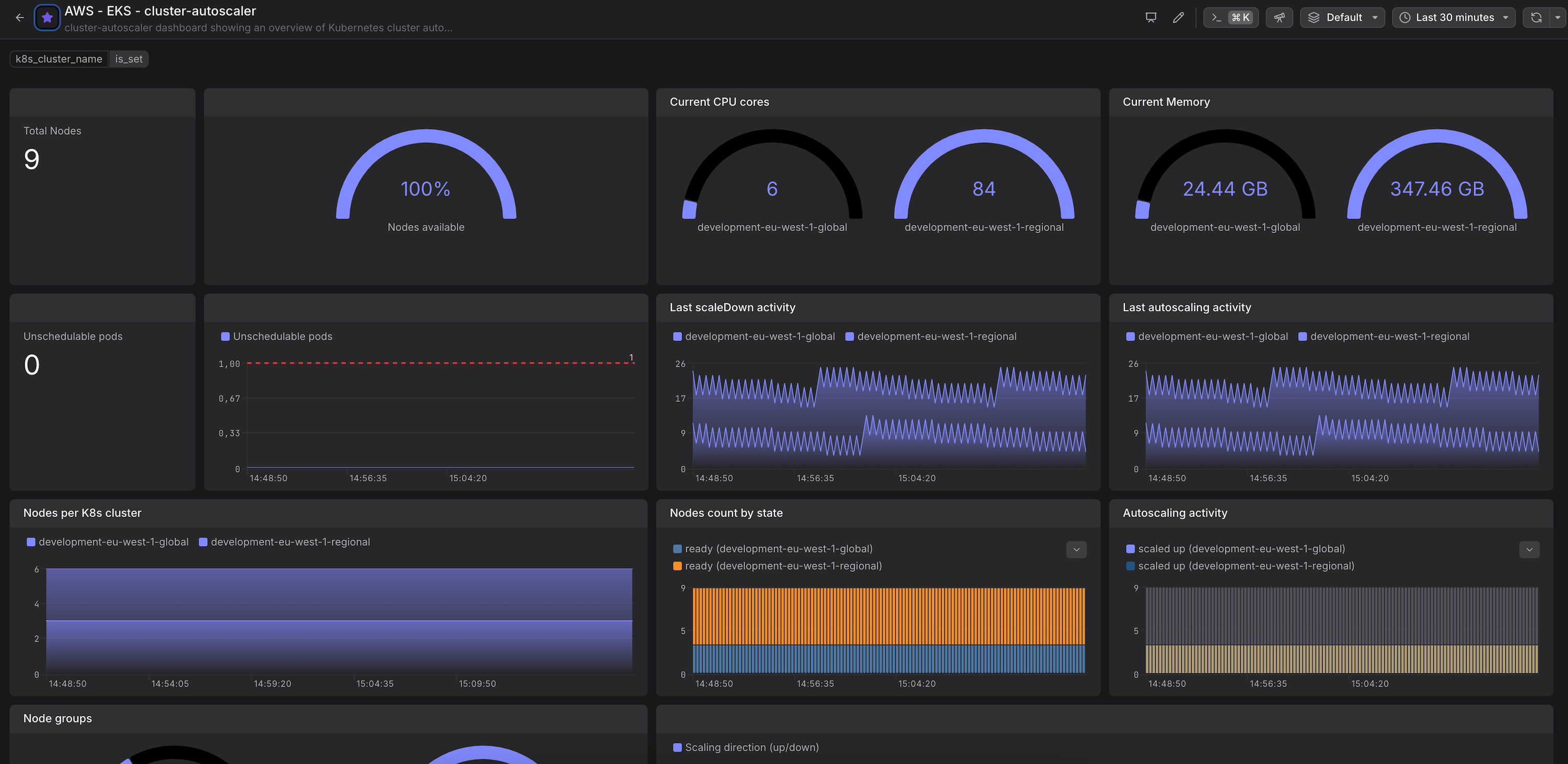Open the Last 30 minutes time picker
Image resolution: width=1568 pixels, height=764 pixels.
click(1454, 17)
